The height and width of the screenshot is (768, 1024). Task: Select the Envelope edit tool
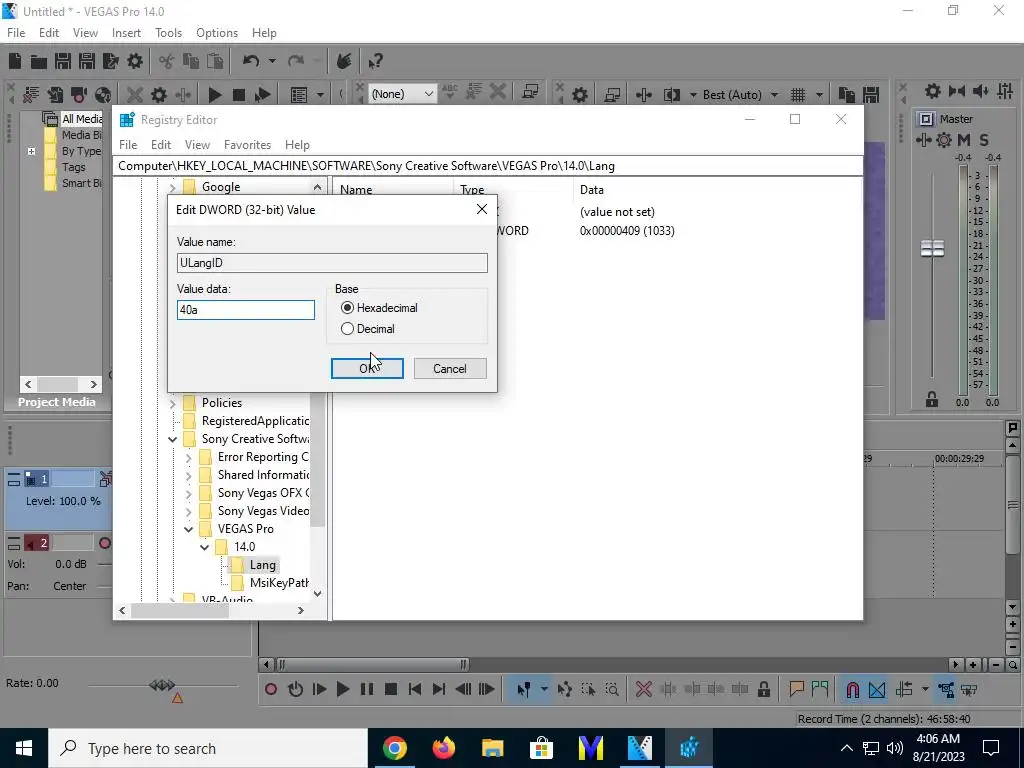pyautogui.click(x=565, y=689)
